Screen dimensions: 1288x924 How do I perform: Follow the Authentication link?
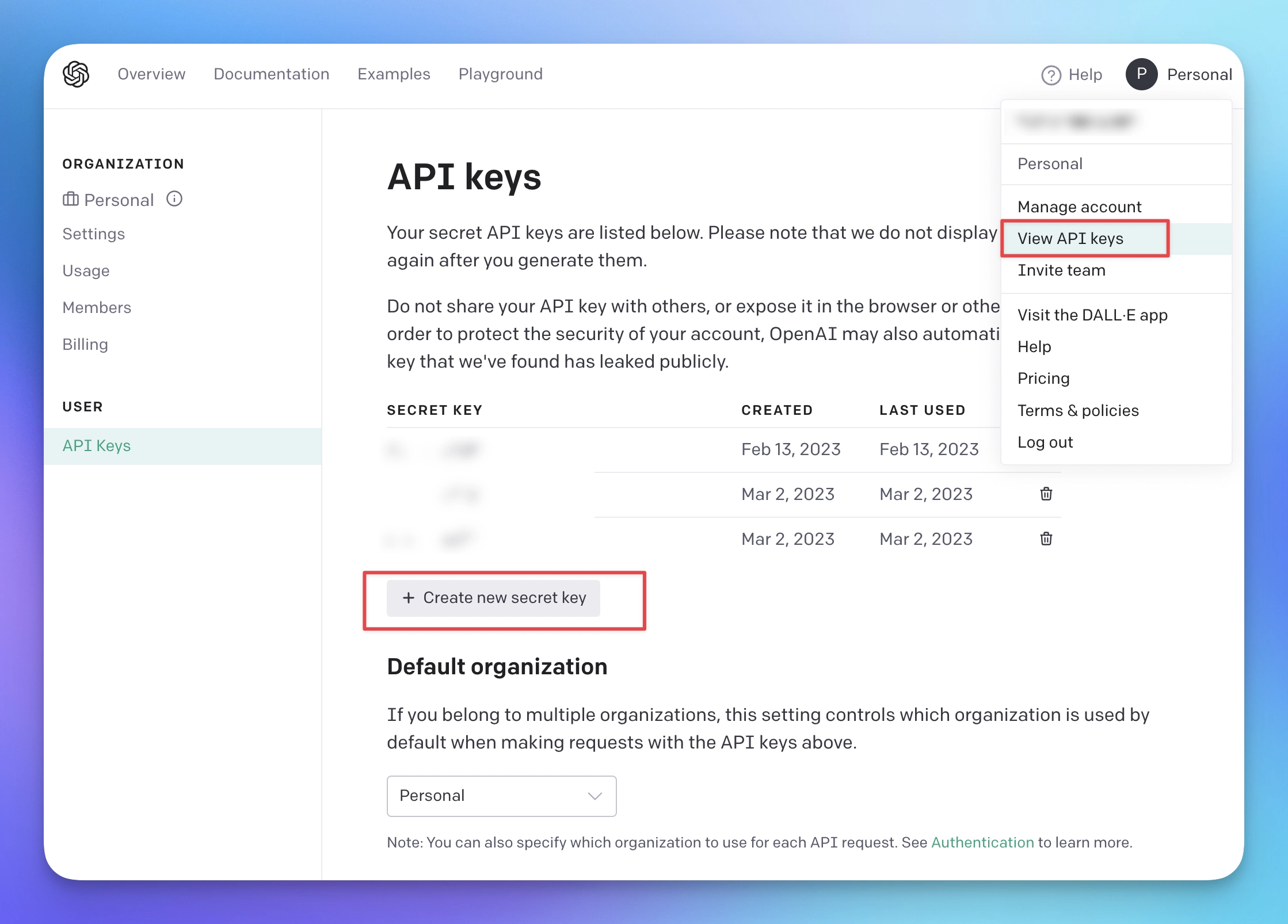click(982, 842)
